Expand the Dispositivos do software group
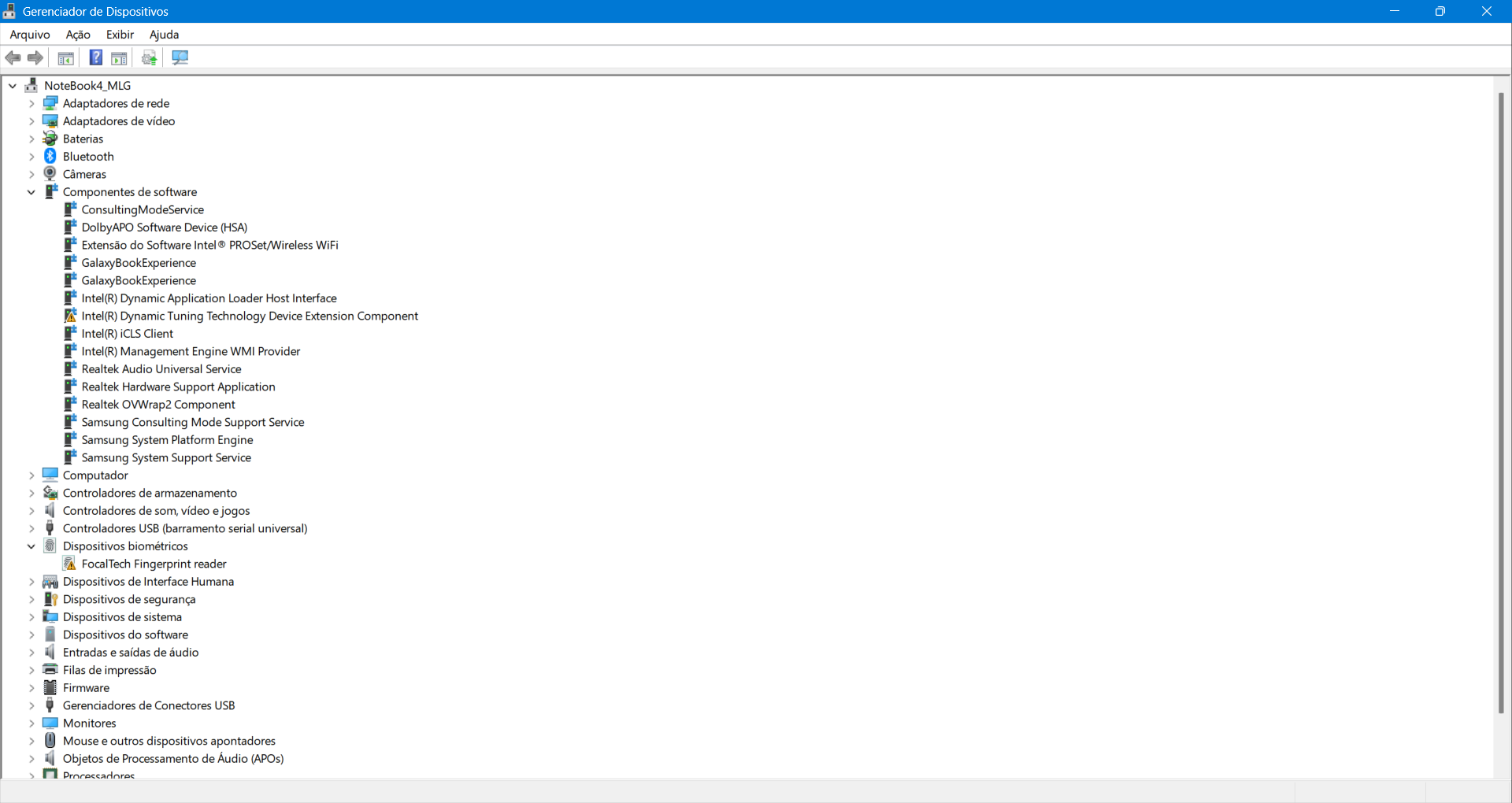This screenshot has height=803, width=1512. coord(31,635)
